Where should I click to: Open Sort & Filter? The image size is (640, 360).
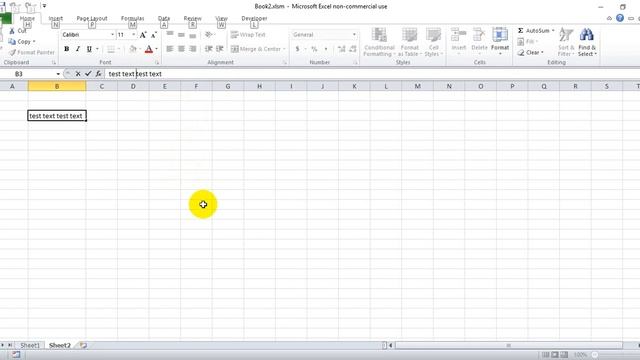coord(566,42)
